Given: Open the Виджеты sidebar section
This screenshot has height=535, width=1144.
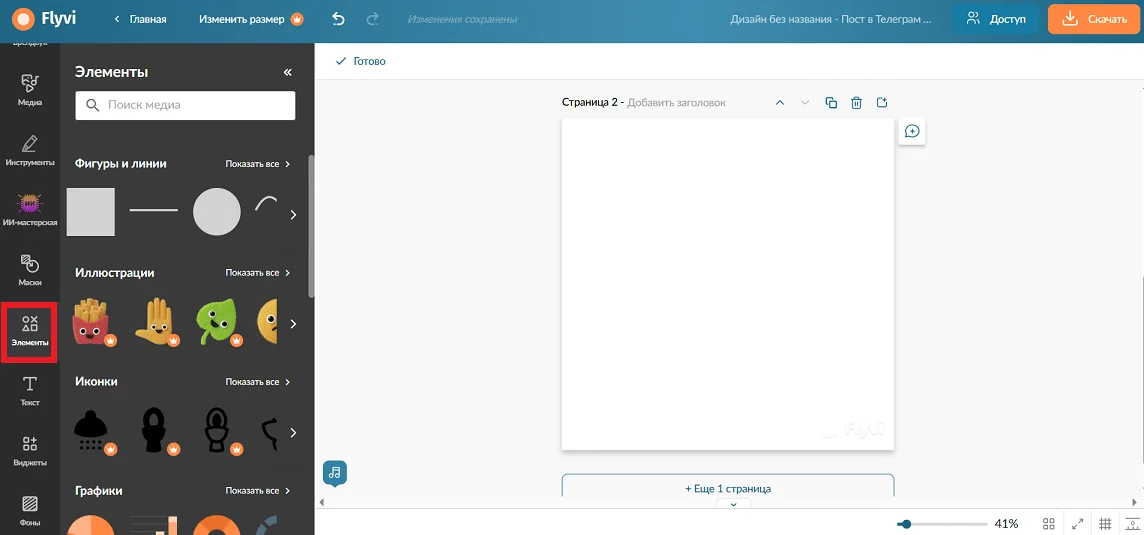Looking at the screenshot, I should tap(30, 450).
